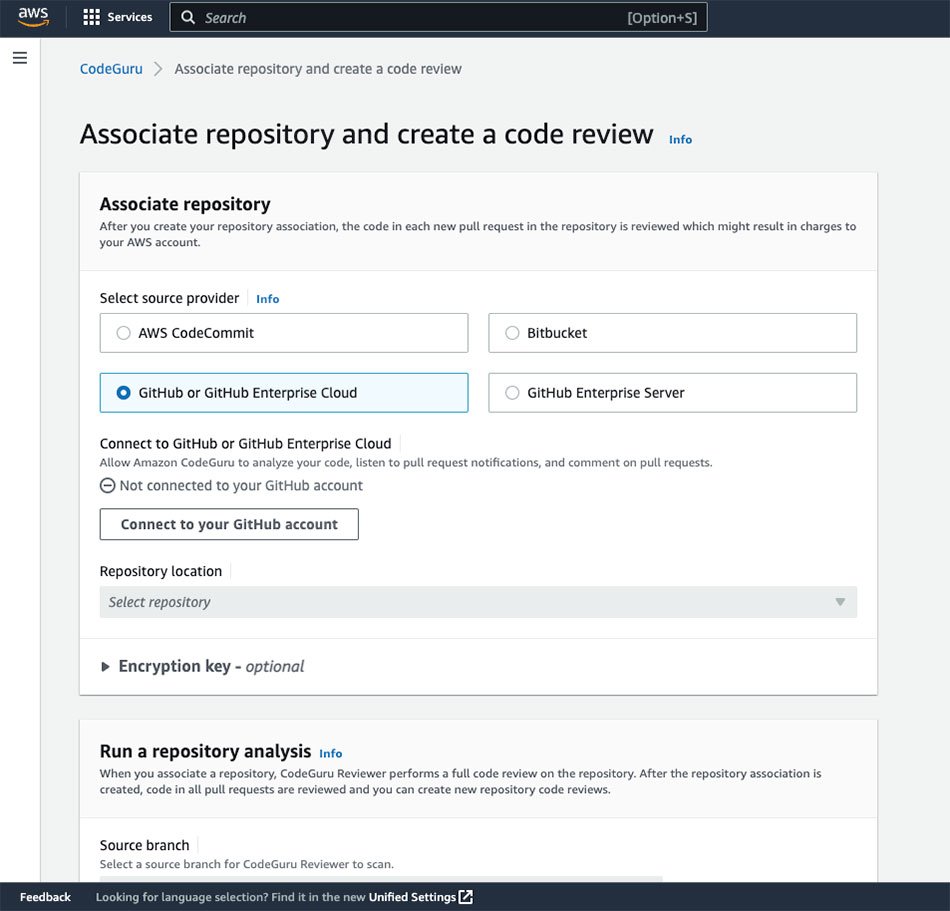Click the search magnifier icon

click(188, 18)
